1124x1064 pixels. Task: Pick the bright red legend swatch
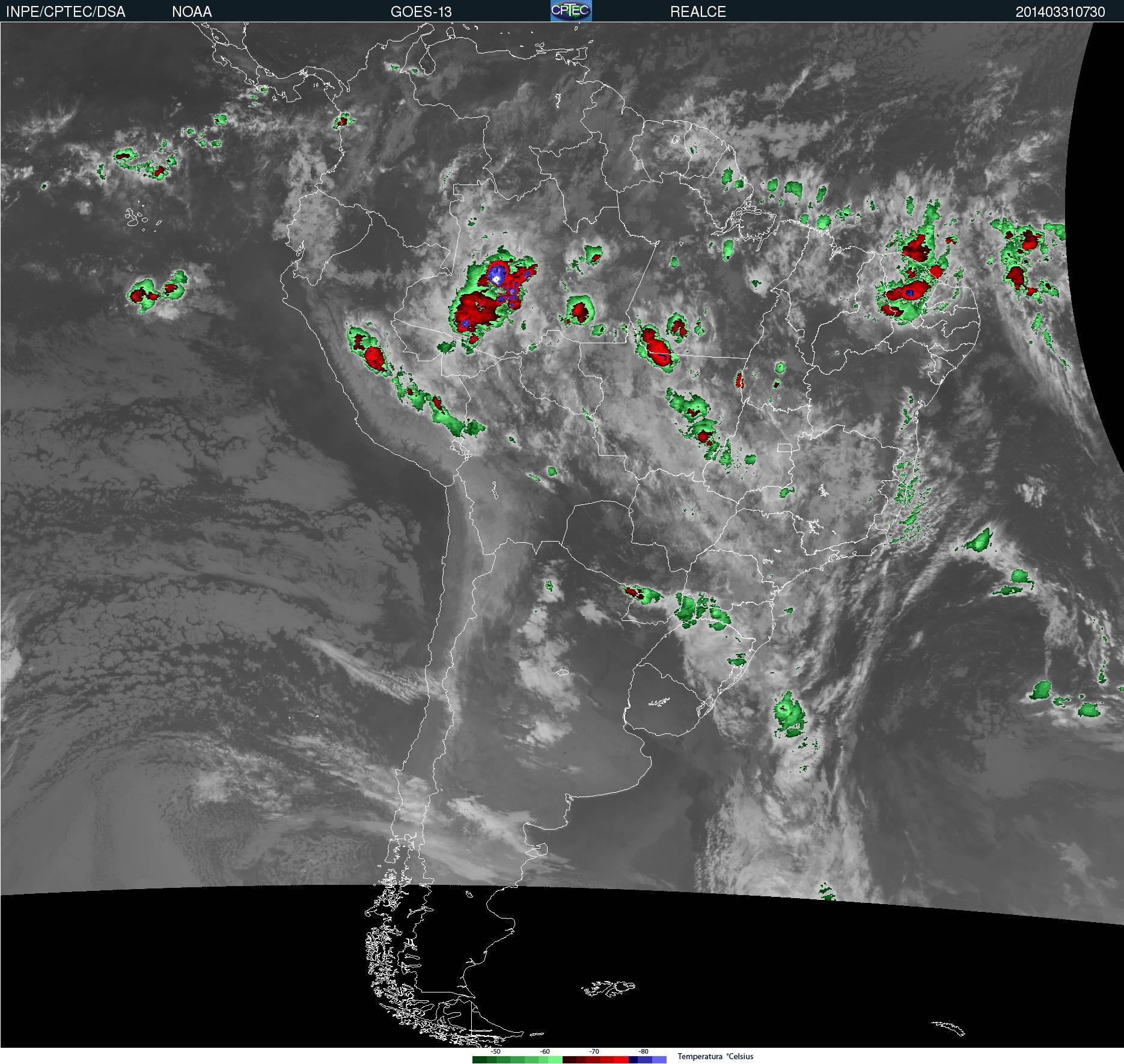pyautogui.click(x=622, y=1060)
